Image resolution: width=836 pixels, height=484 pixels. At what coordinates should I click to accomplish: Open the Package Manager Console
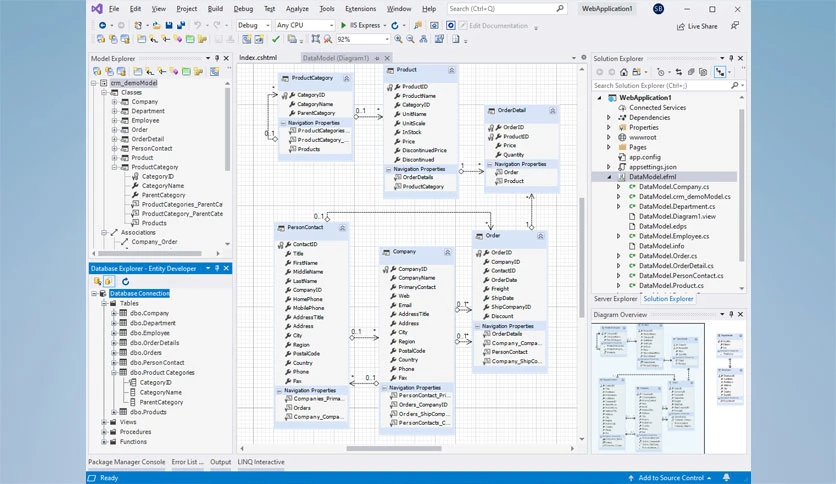tap(127, 462)
